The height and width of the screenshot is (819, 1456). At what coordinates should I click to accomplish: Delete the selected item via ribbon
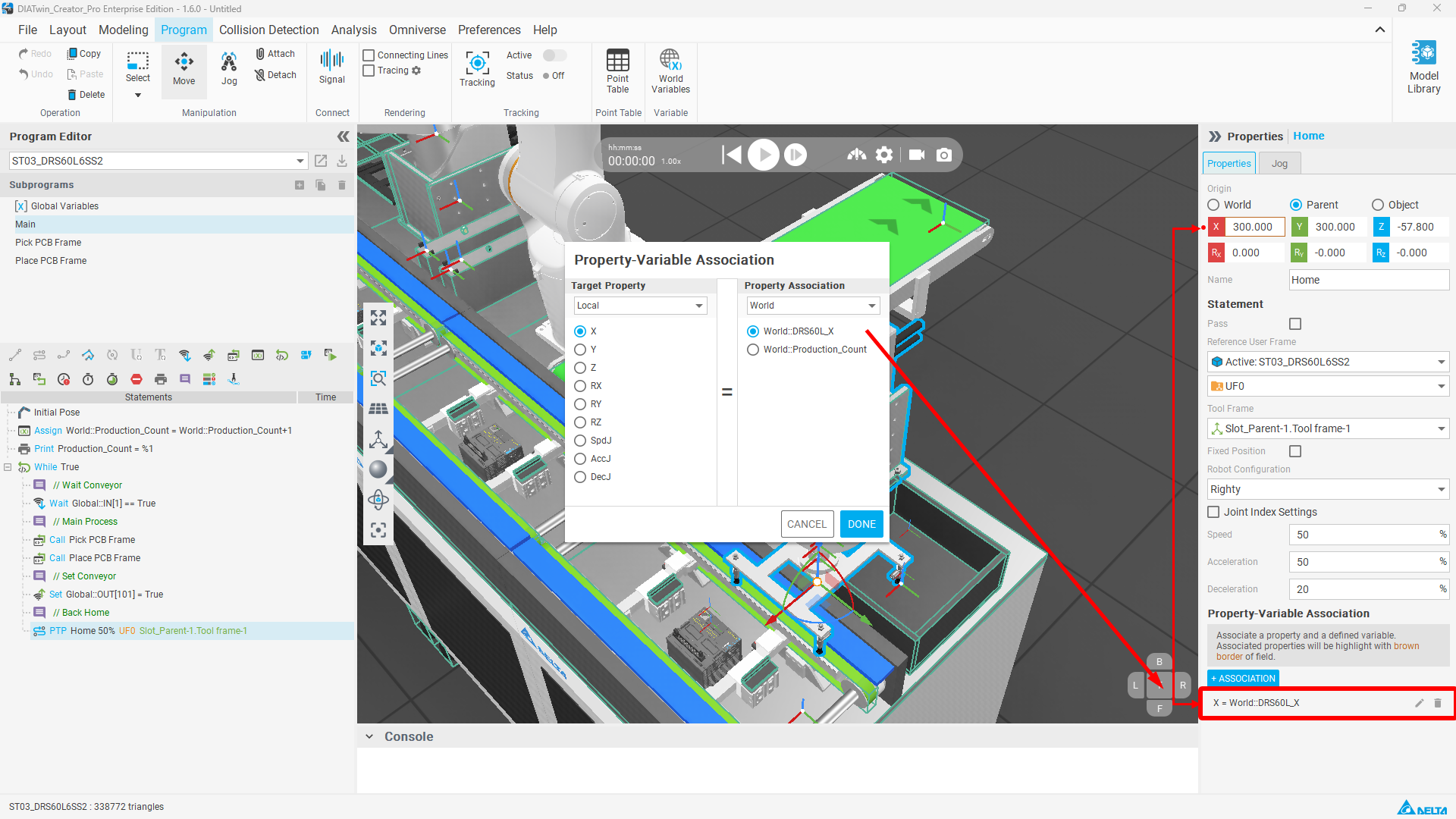86,95
